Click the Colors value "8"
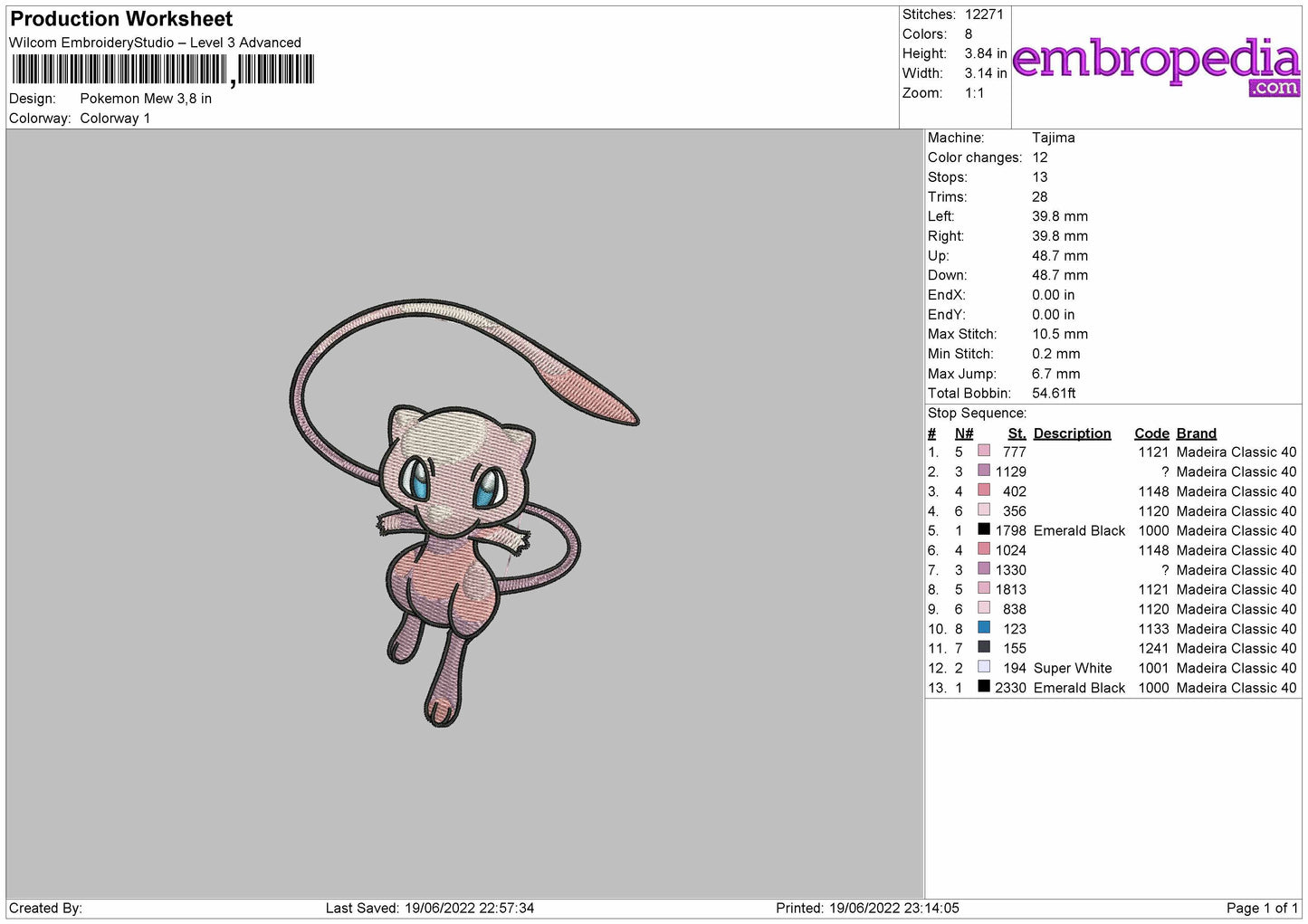1308x924 pixels. tap(969, 34)
